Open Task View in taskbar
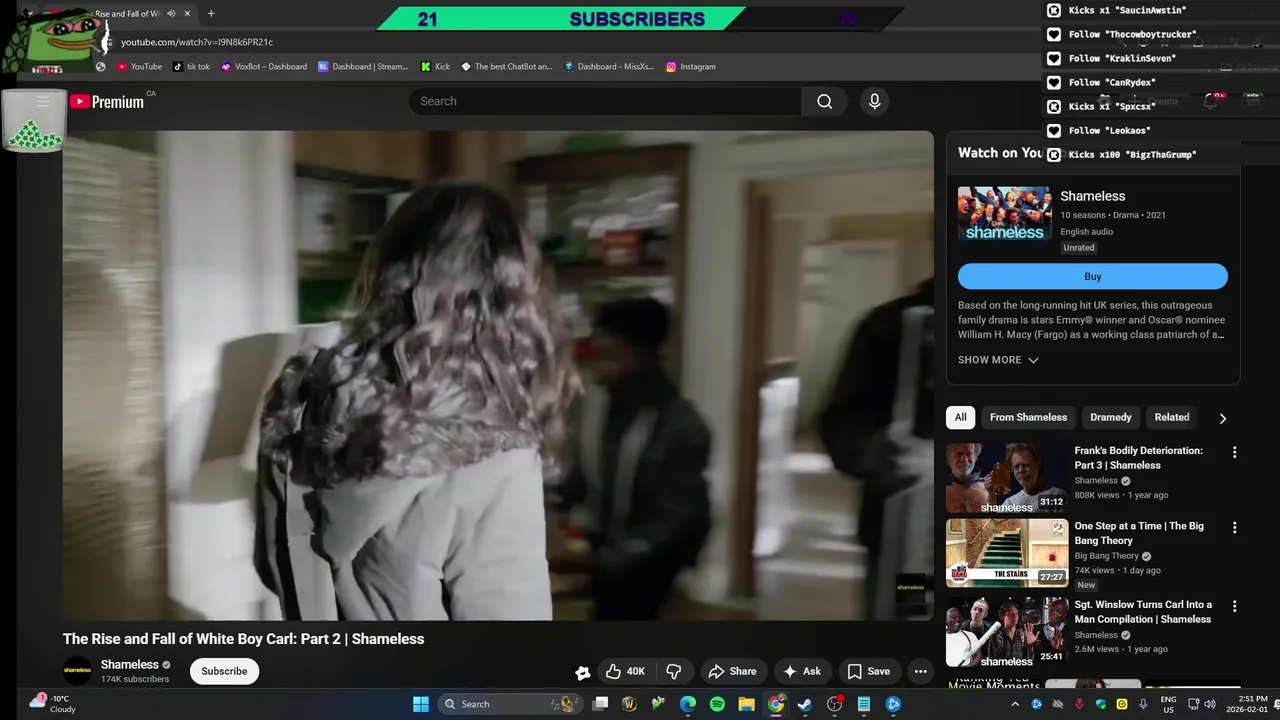 click(x=600, y=704)
